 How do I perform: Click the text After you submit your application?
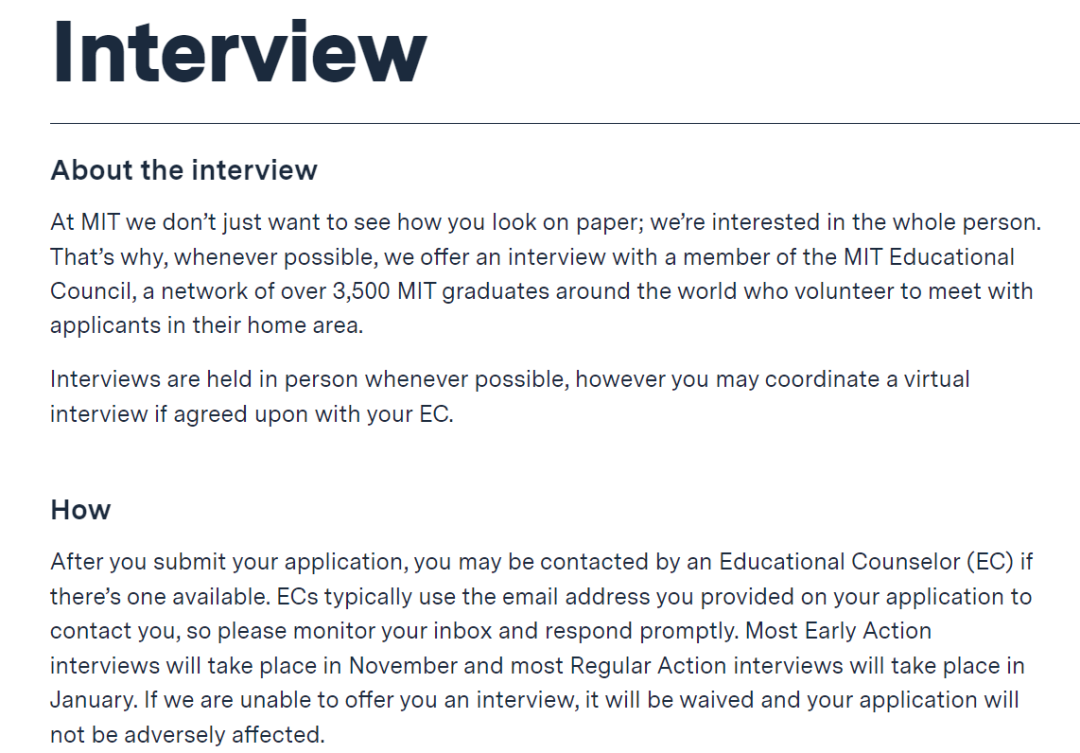click(229, 561)
